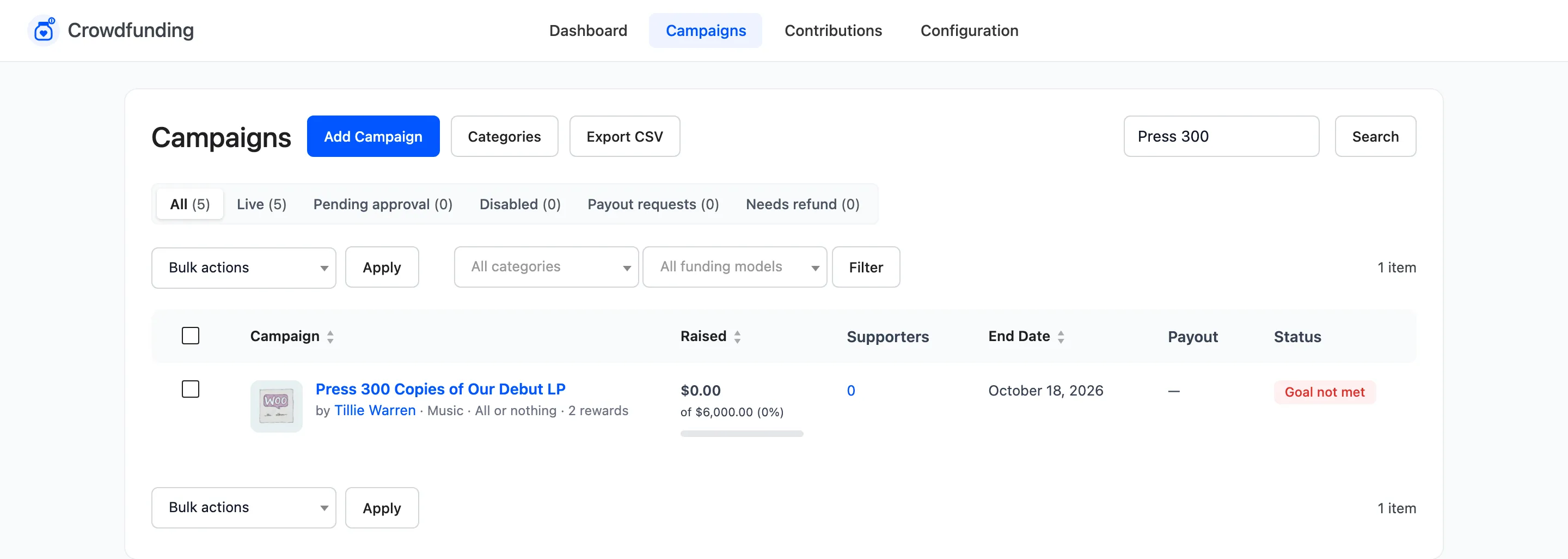Click the $0.00 raised amount

pyautogui.click(x=700, y=391)
